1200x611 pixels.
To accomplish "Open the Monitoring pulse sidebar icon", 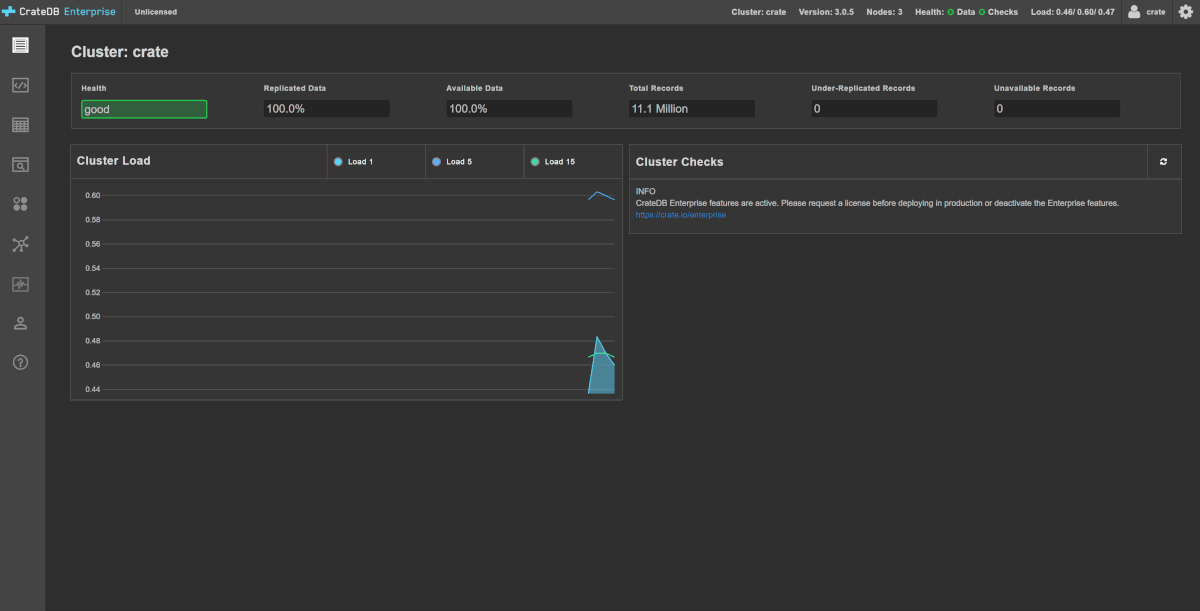I will click(x=21, y=284).
